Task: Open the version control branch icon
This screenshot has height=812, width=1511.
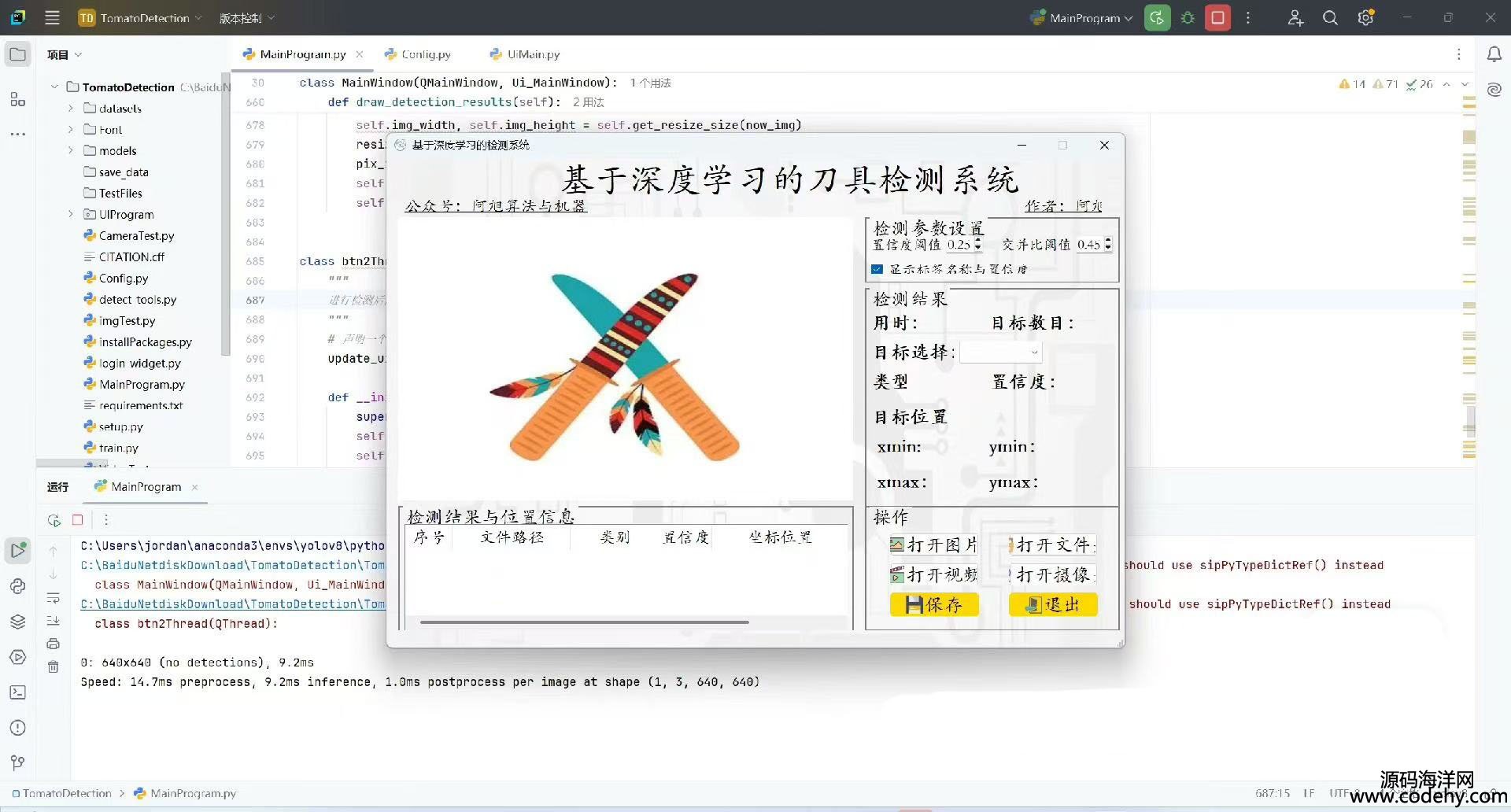Action: coord(18,762)
